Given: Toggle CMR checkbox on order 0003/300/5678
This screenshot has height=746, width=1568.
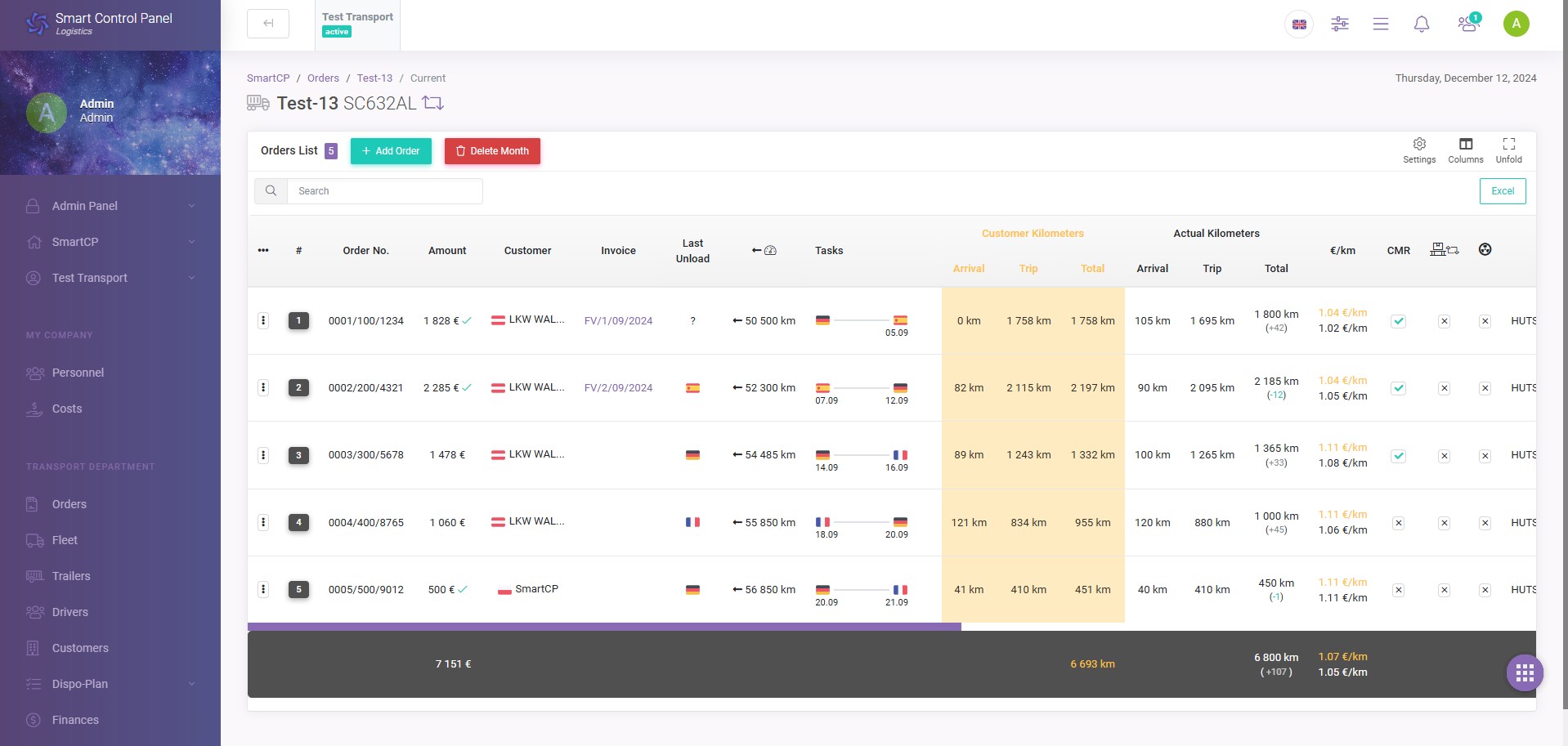Looking at the screenshot, I should [1399, 455].
